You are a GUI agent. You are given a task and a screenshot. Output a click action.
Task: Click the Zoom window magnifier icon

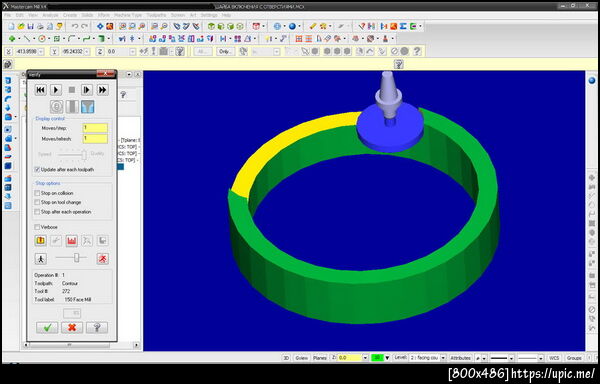(123, 26)
